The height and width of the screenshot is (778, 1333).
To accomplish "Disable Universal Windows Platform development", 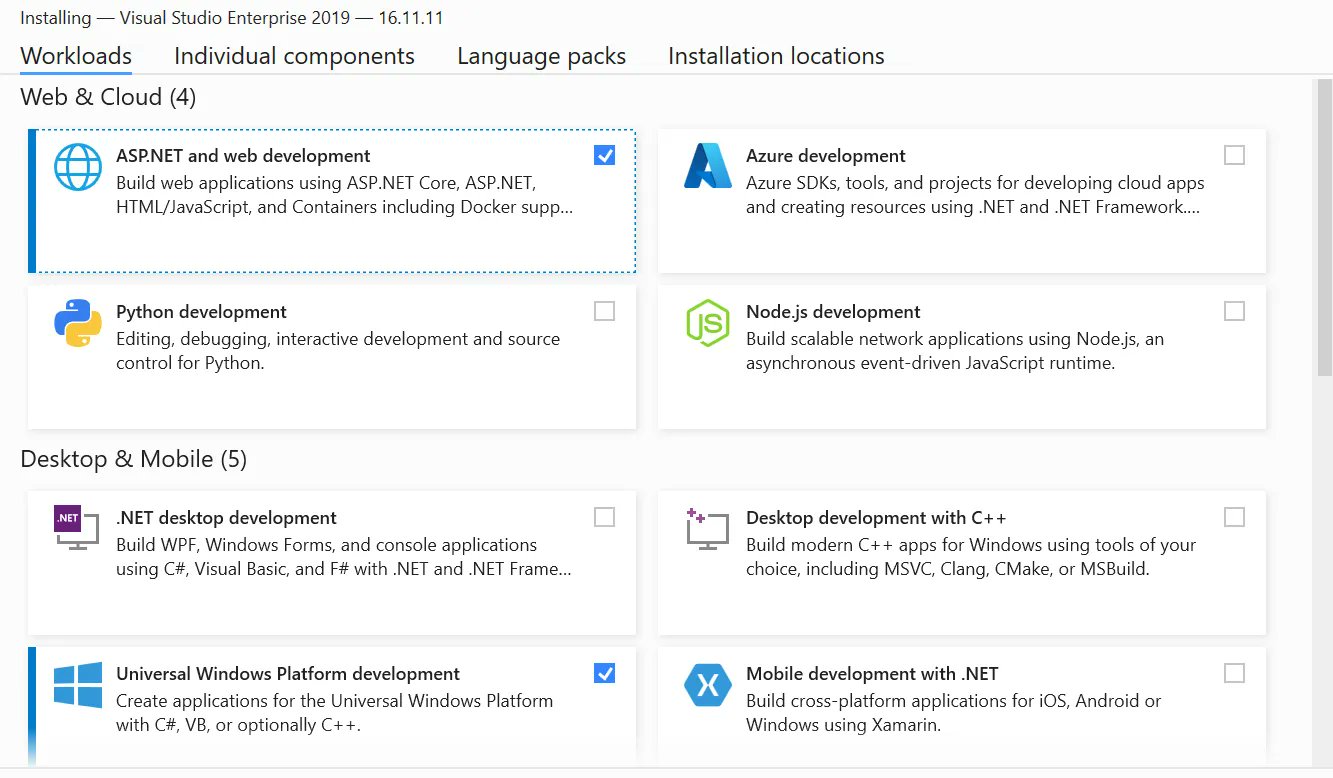I will point(604,673).
